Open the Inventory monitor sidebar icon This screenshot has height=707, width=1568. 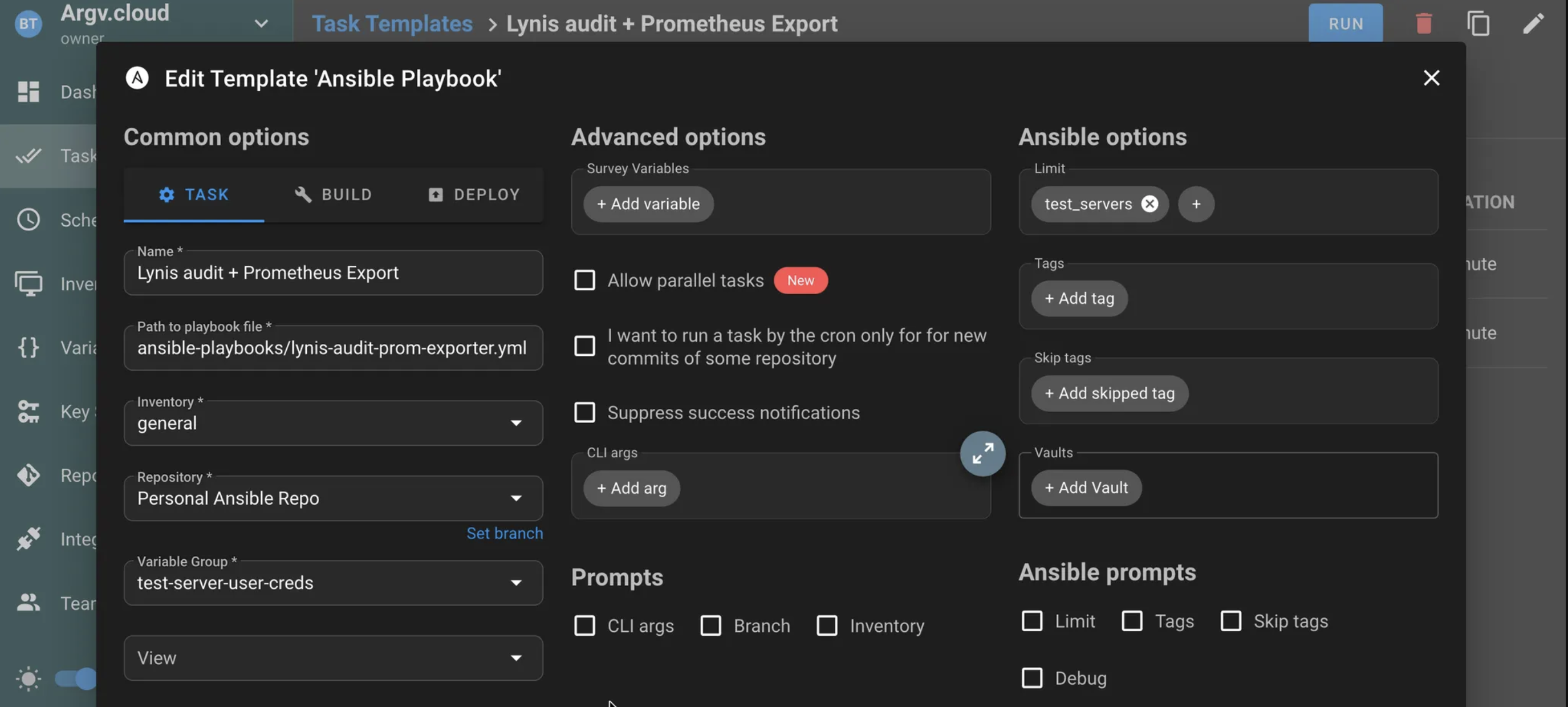point(28,283)
